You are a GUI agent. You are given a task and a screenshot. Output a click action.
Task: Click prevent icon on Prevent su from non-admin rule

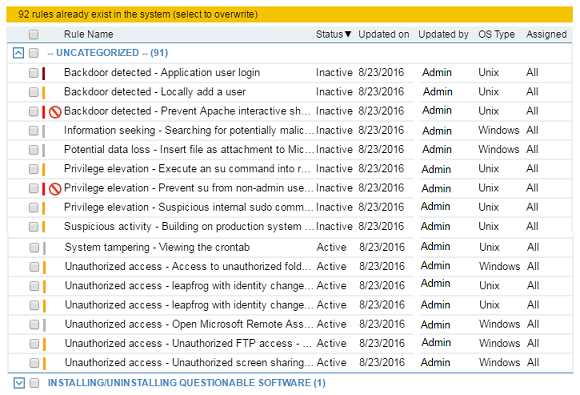coord(55,189)
